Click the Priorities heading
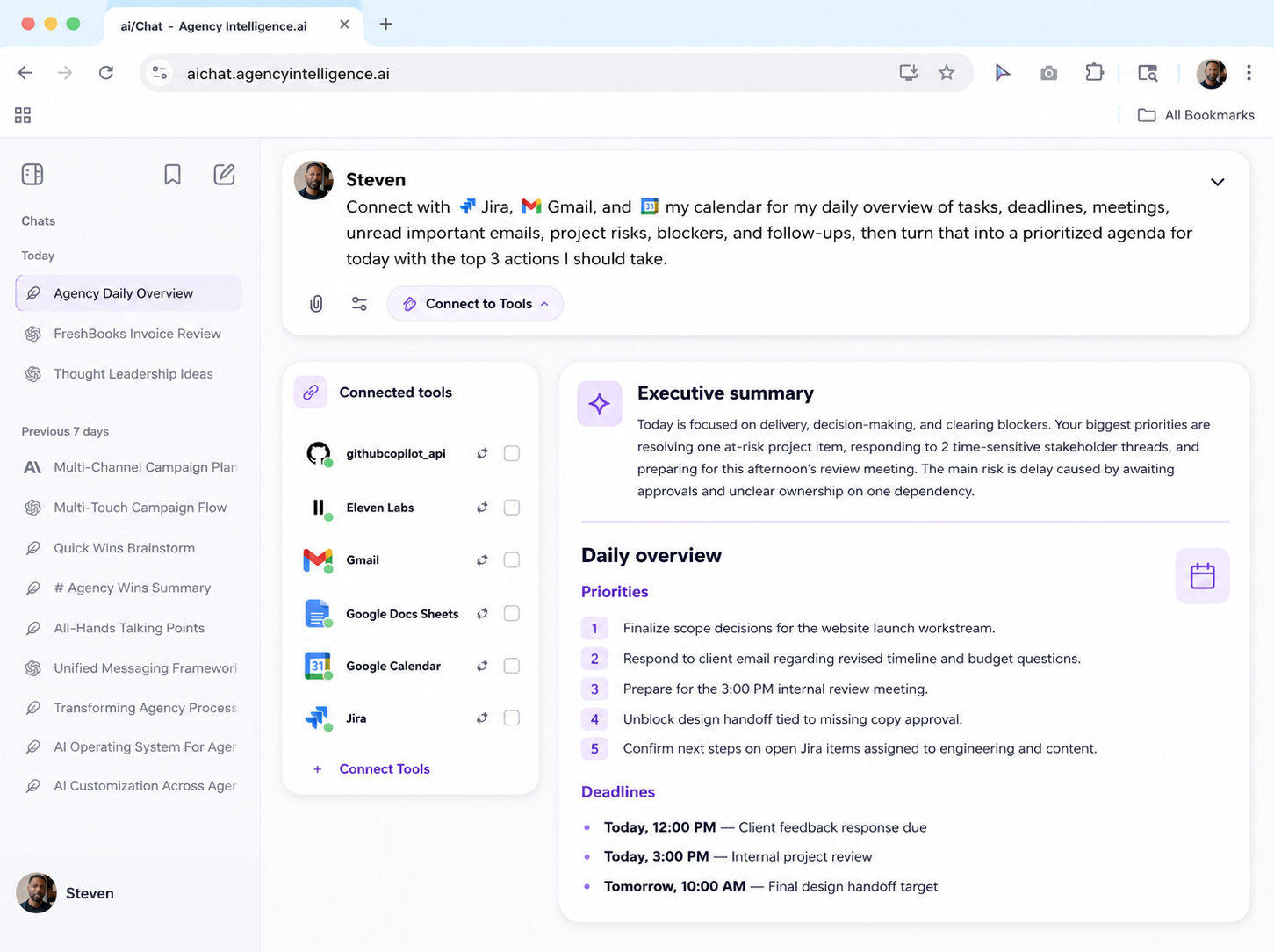Screen dimensions: 1274x952 coord(615,592)
